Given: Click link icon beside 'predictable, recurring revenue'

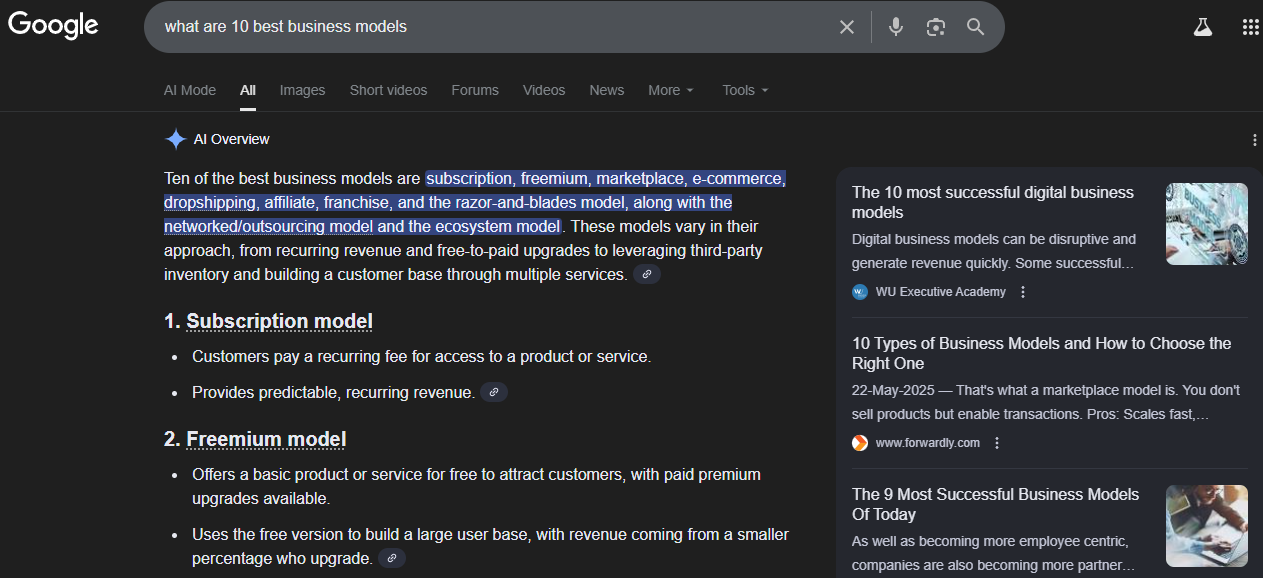Looking at the screenshot, I should (x=494, y=393).
